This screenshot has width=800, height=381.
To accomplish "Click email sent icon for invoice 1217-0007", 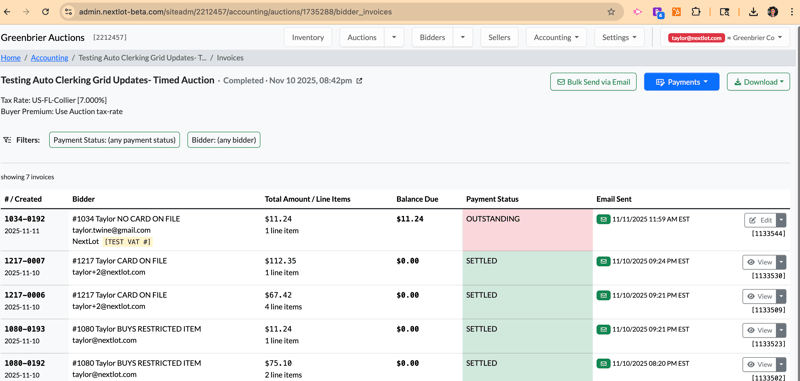I will [x=604, y=261].
